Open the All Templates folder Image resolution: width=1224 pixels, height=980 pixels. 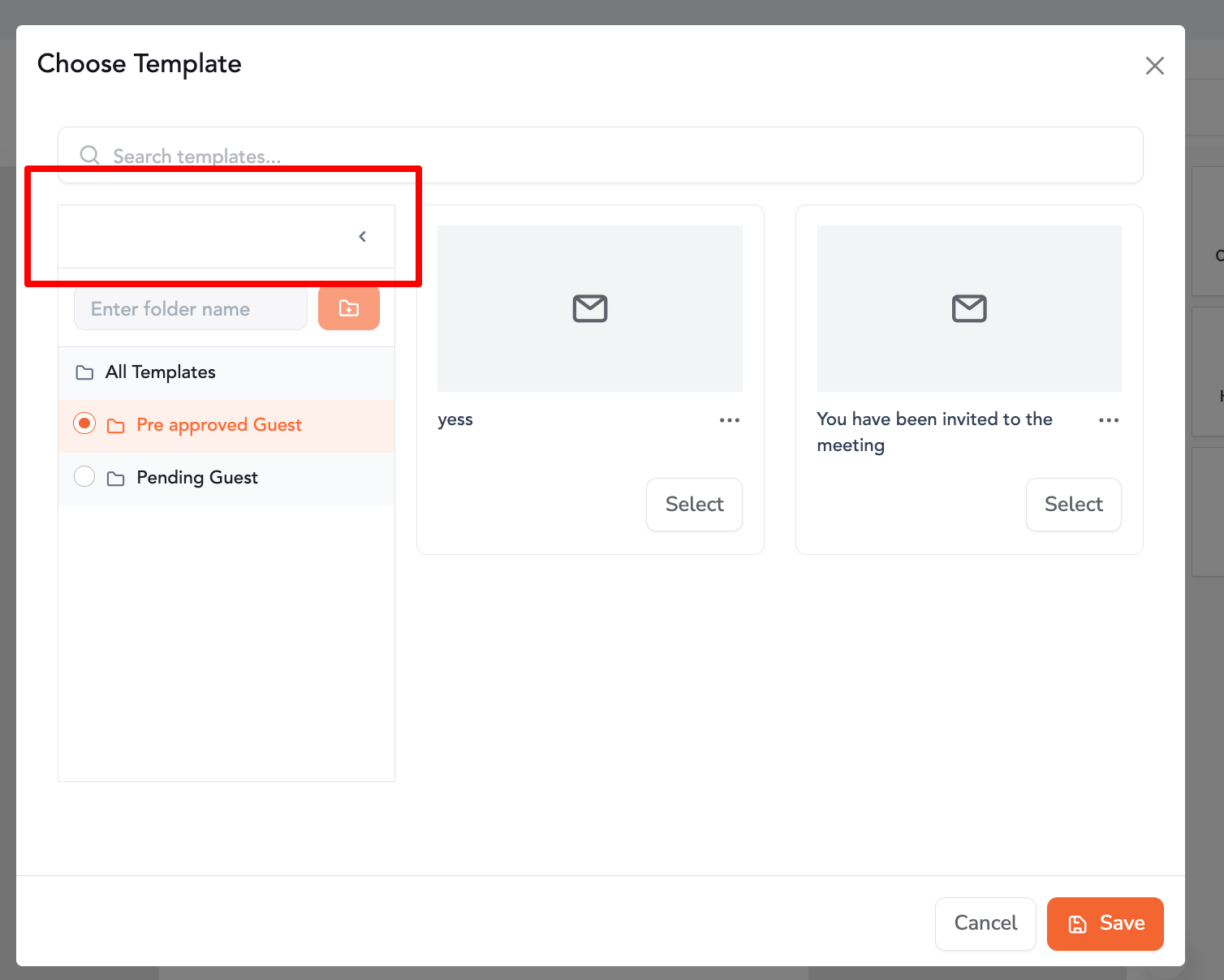pyautogui.click(x=161, y=372)
